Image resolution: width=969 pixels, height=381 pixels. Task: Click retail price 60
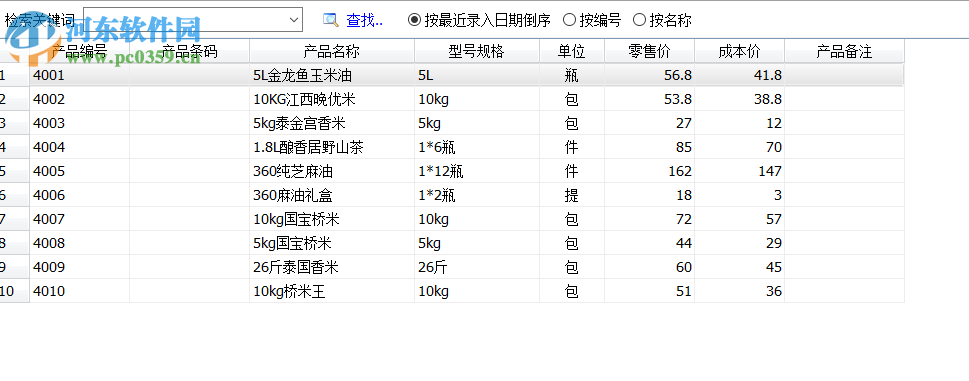(x=683, y=267)
